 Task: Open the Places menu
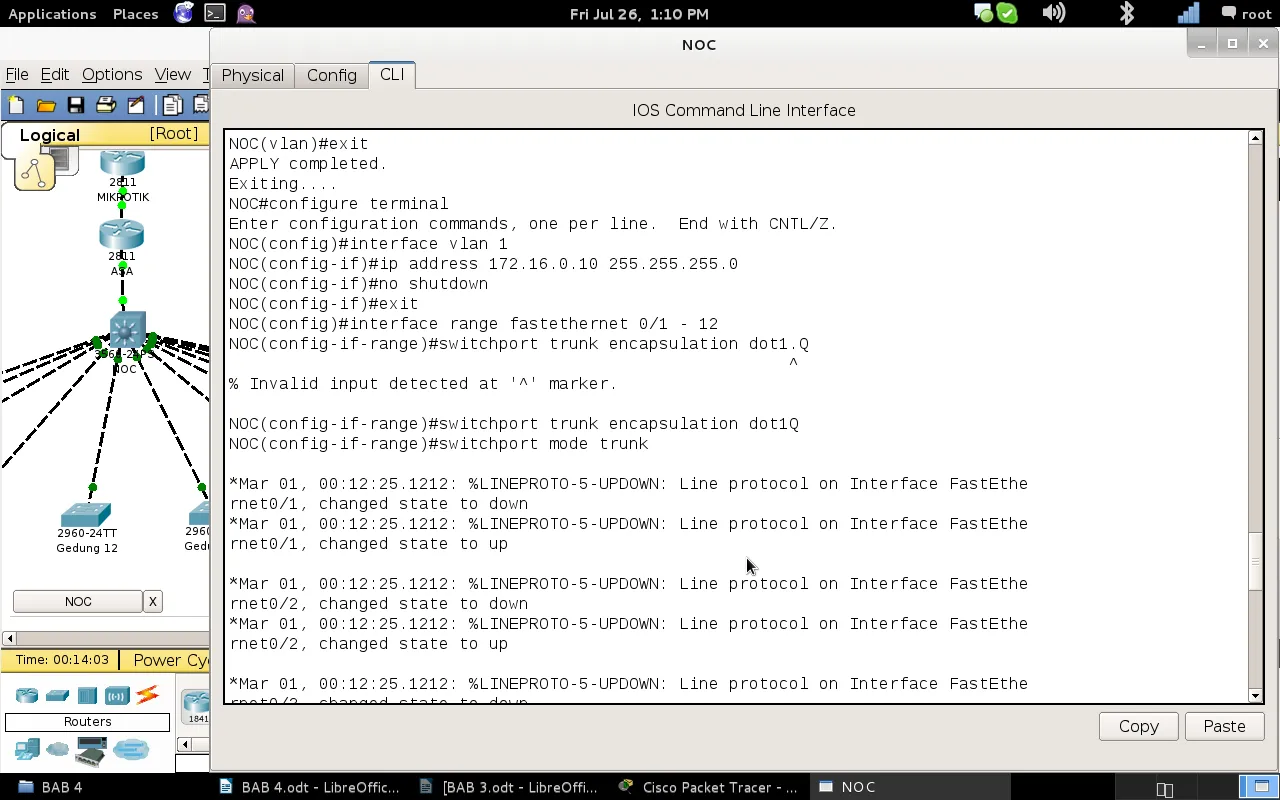point(135,13)
